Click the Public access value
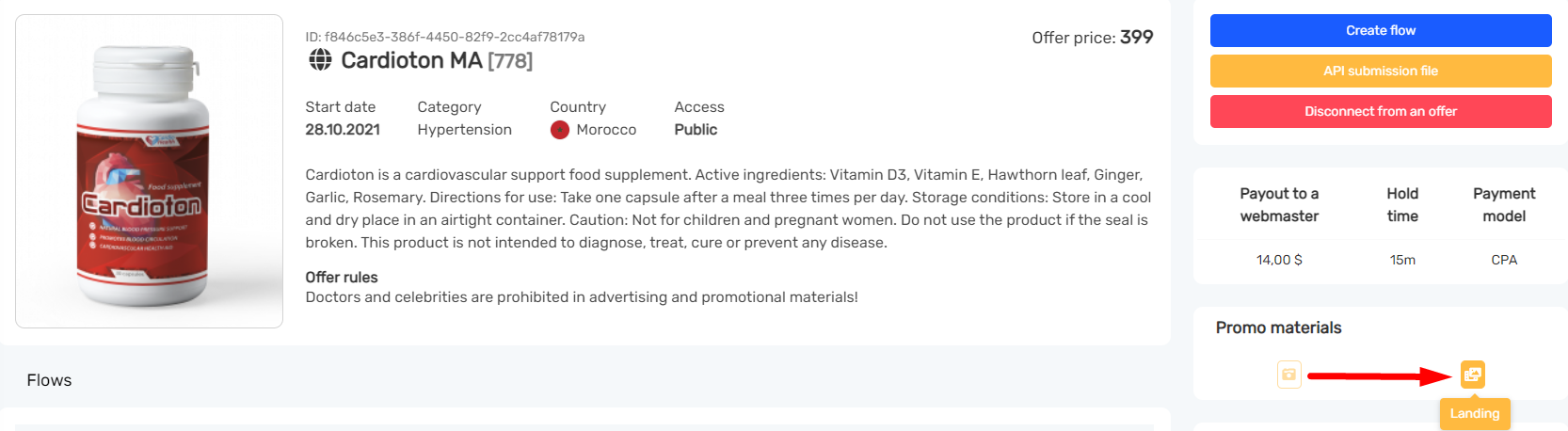The height and width of the screenshot is (431, 1568). (696, 130)
